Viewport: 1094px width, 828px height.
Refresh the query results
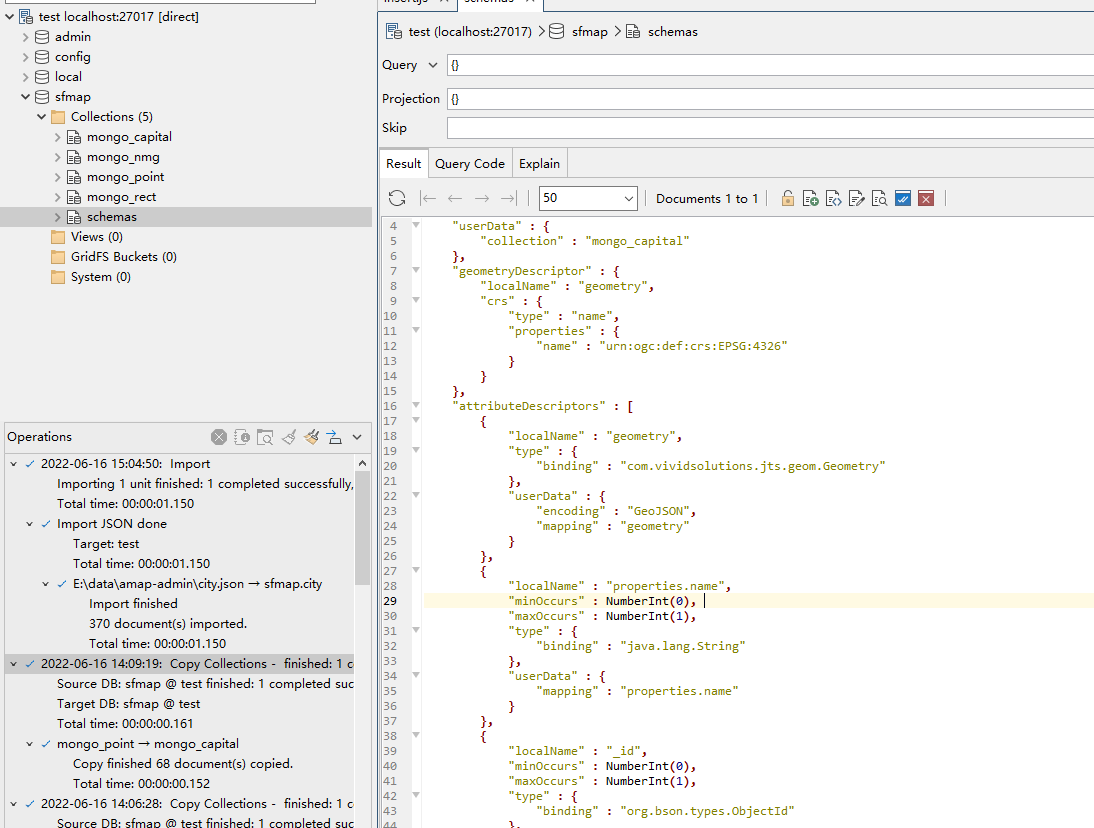point(397,198)
